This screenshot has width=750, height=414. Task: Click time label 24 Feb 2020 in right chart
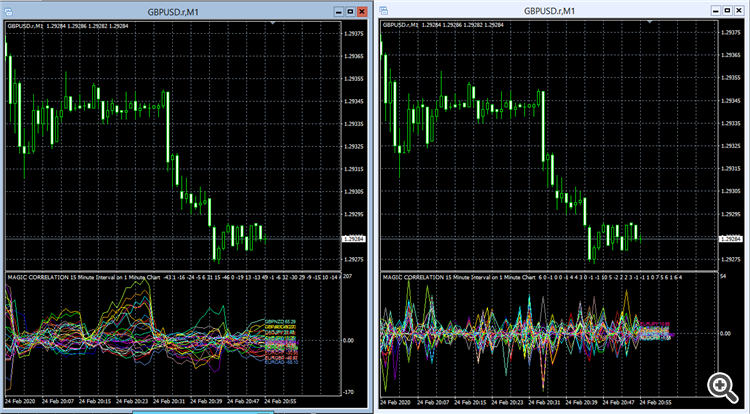(396, 402)
